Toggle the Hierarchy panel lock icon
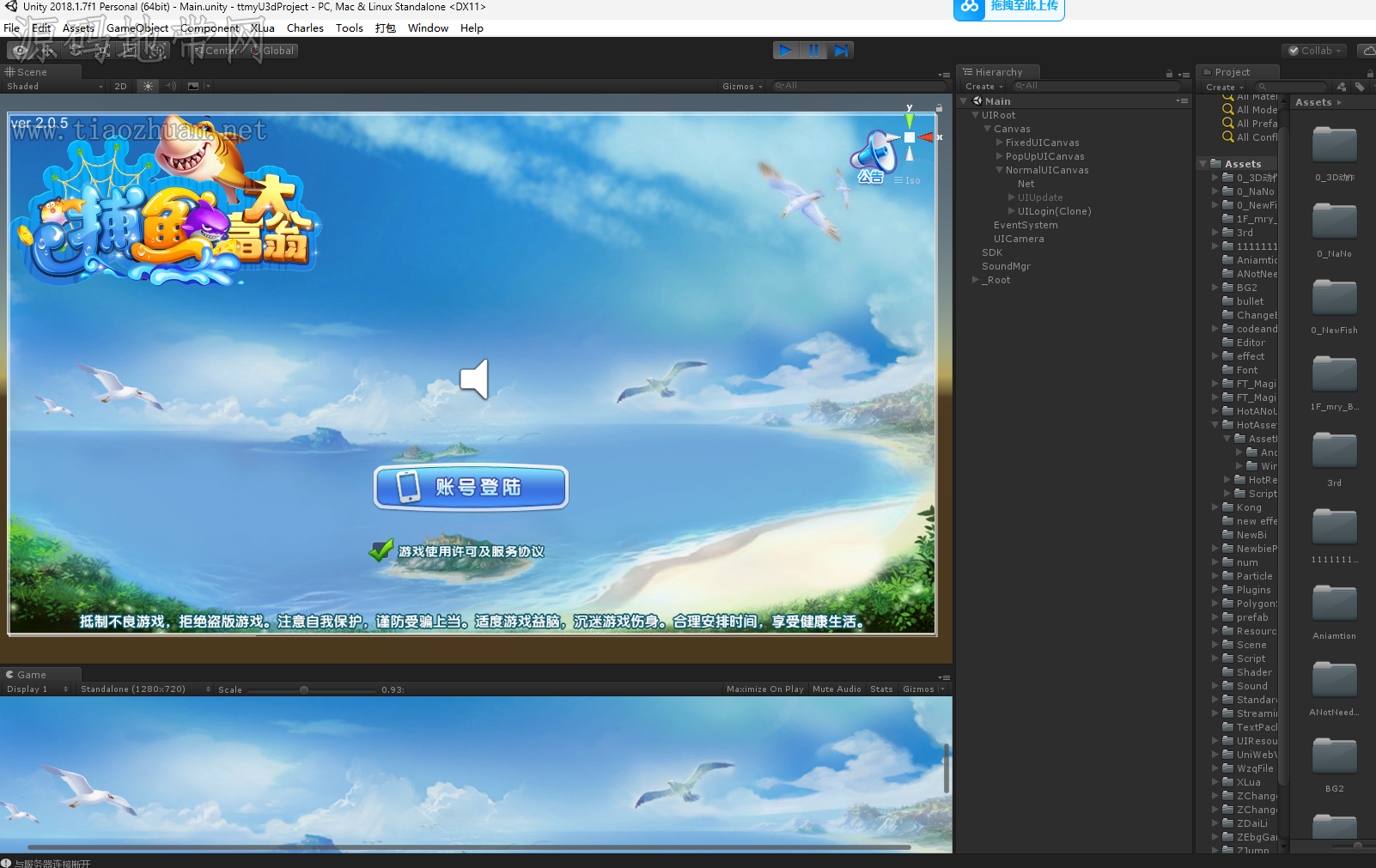1376x868 pixels. 1169,74
